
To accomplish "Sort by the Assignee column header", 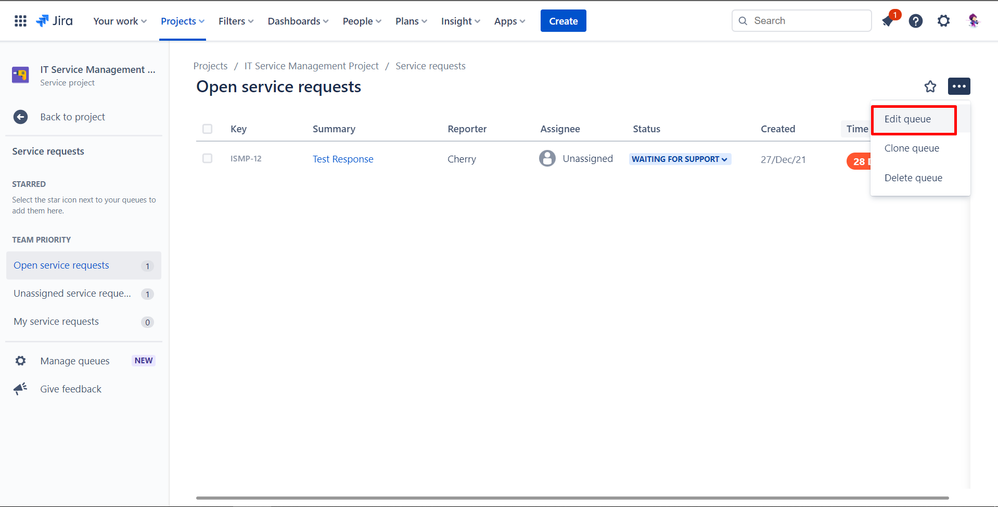I will [x=560, y=129].
